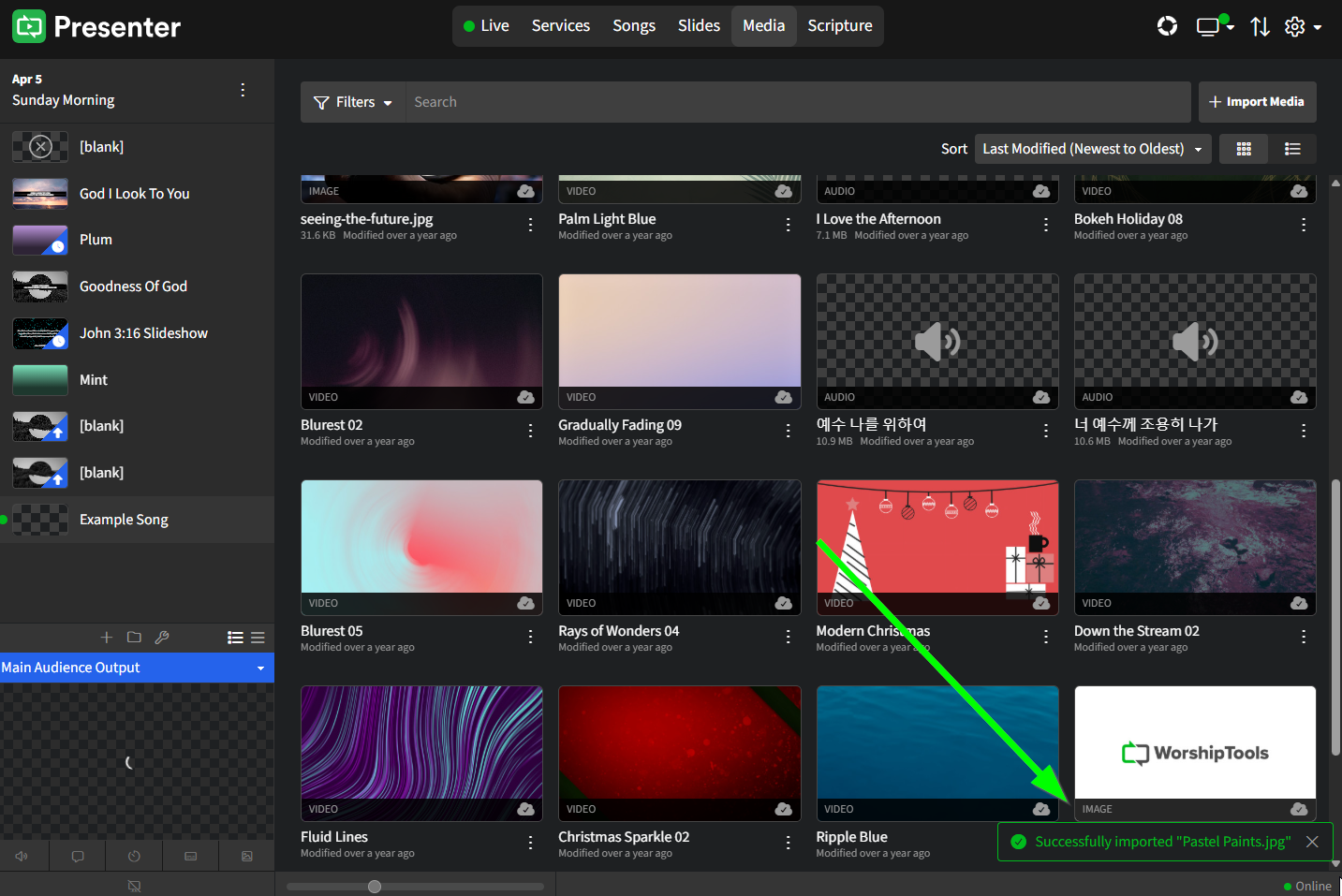Open the Filters dropdown

(x=353, y=102)
